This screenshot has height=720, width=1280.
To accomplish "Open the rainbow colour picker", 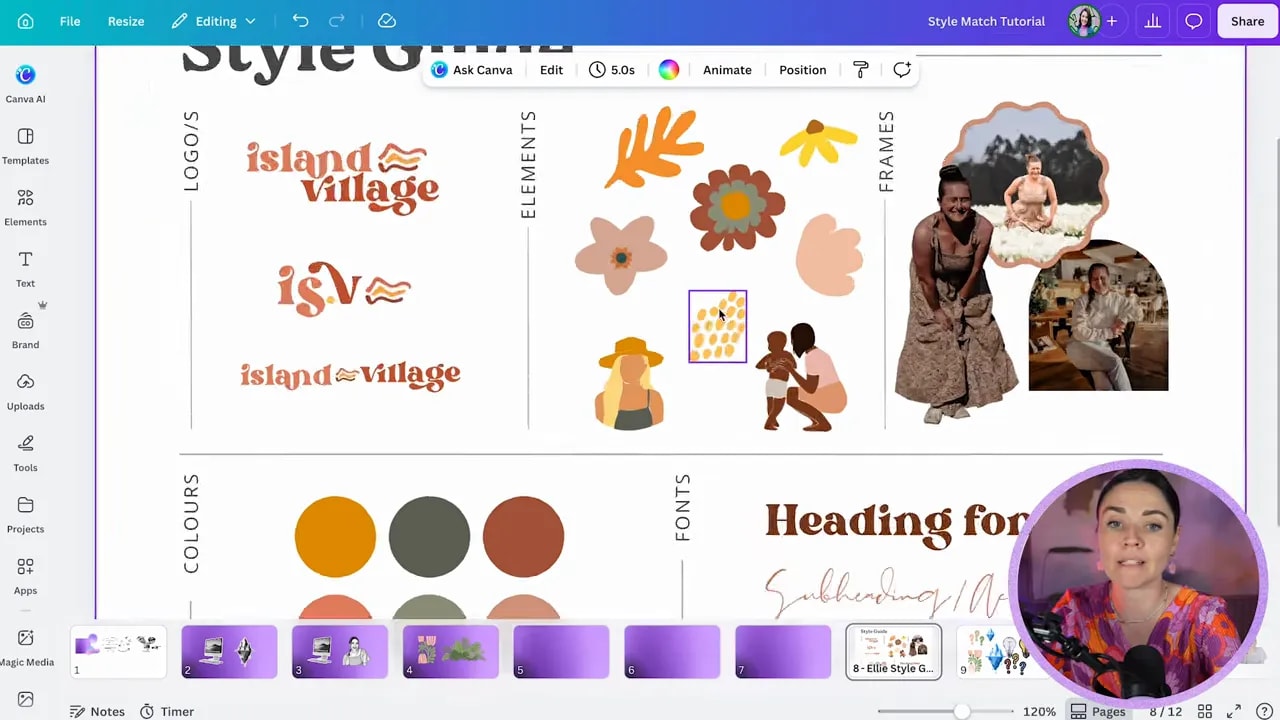I will [669, 70].
